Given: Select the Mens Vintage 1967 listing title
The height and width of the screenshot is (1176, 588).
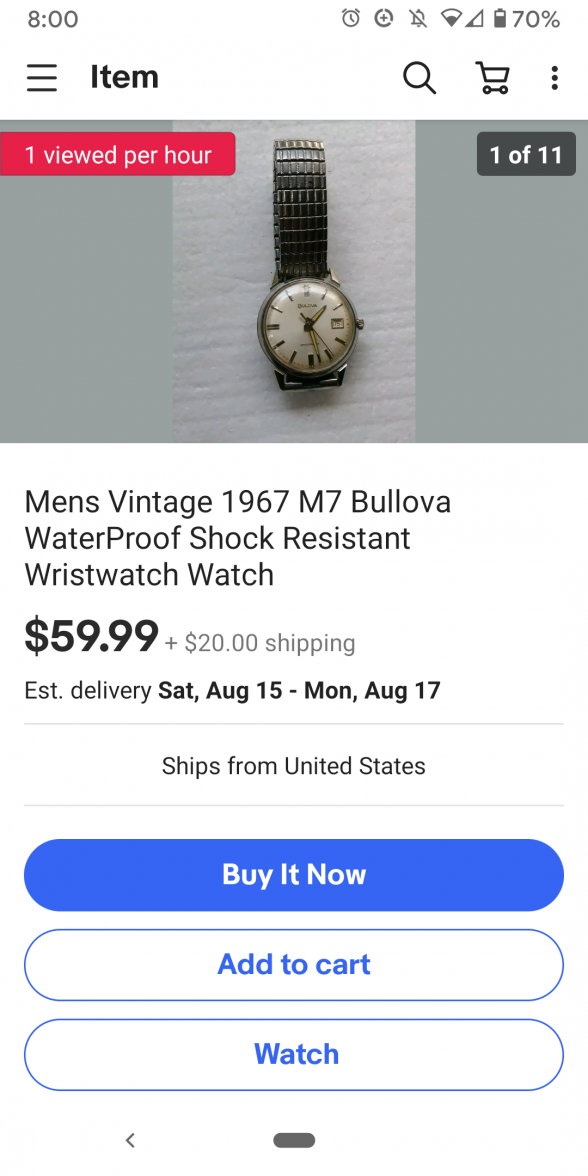Looking at the screenshot, I should point(238,538).
